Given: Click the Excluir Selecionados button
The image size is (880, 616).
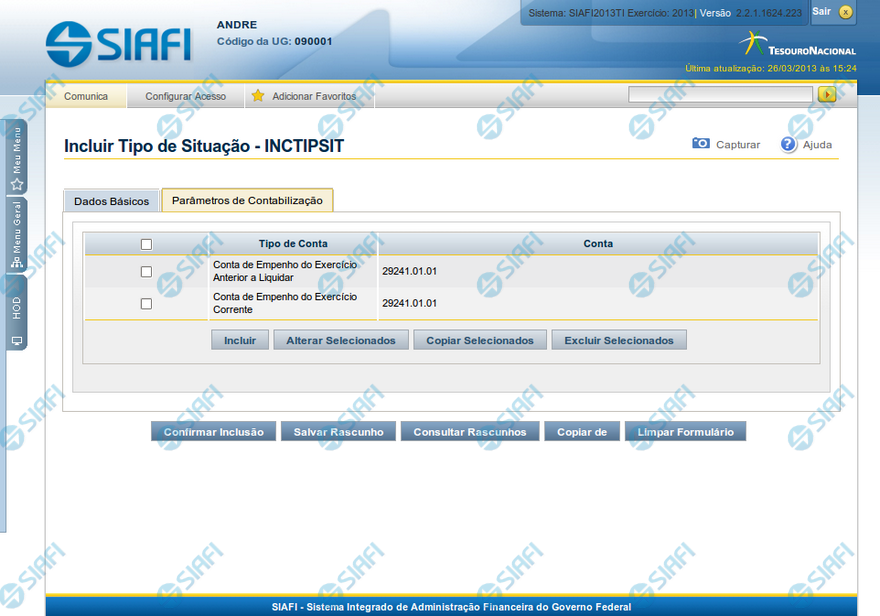Looking at the screenshot, I should coord(619,340).
